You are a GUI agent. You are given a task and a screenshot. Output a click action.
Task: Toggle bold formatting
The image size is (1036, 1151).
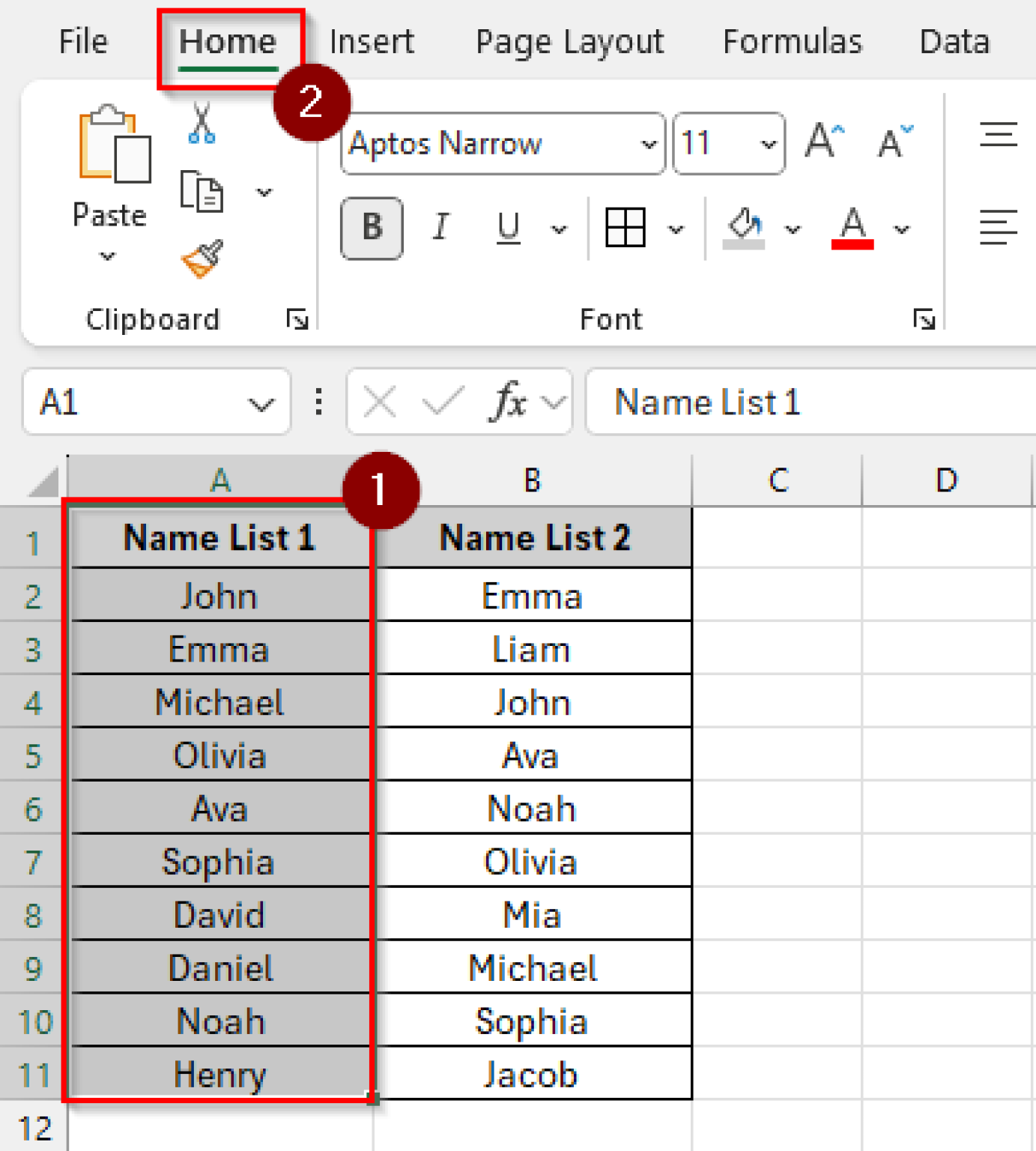371,229
